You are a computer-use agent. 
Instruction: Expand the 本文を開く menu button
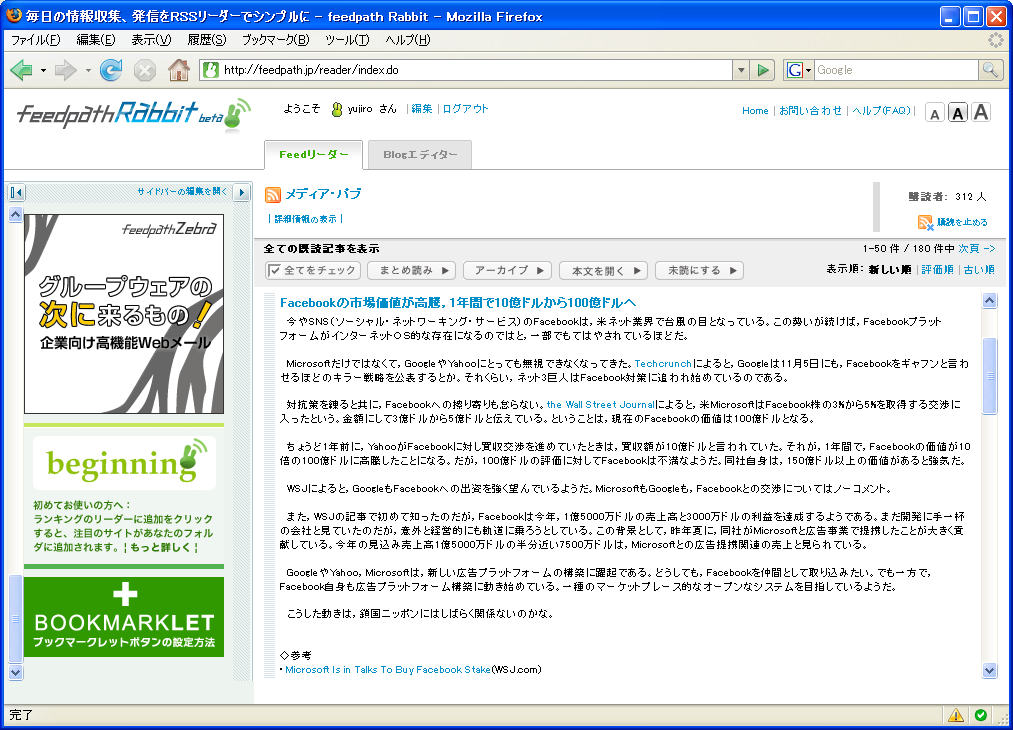click(603, 270)
